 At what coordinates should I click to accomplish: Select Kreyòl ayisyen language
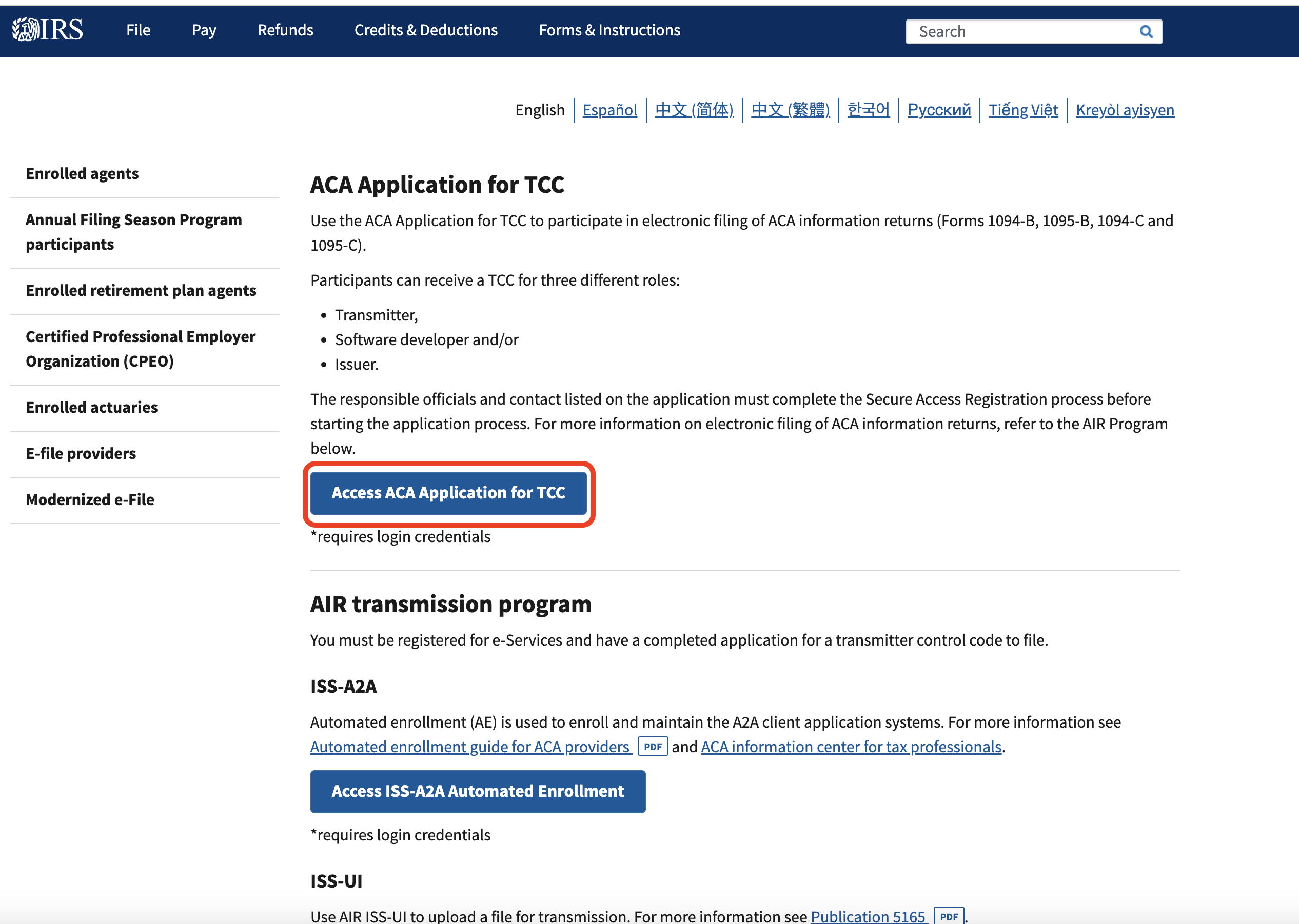click(x=1124, y=110)
